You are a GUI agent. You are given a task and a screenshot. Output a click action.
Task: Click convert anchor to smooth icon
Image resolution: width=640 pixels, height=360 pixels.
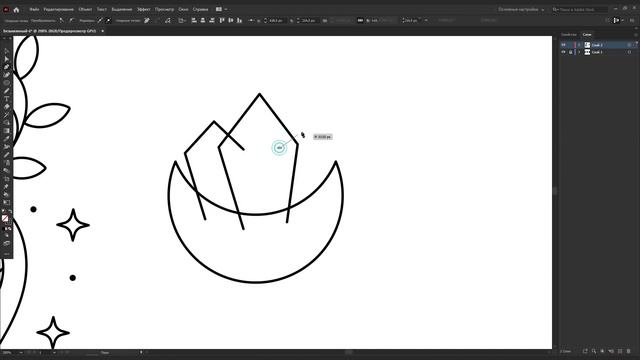tap(71, 20)
